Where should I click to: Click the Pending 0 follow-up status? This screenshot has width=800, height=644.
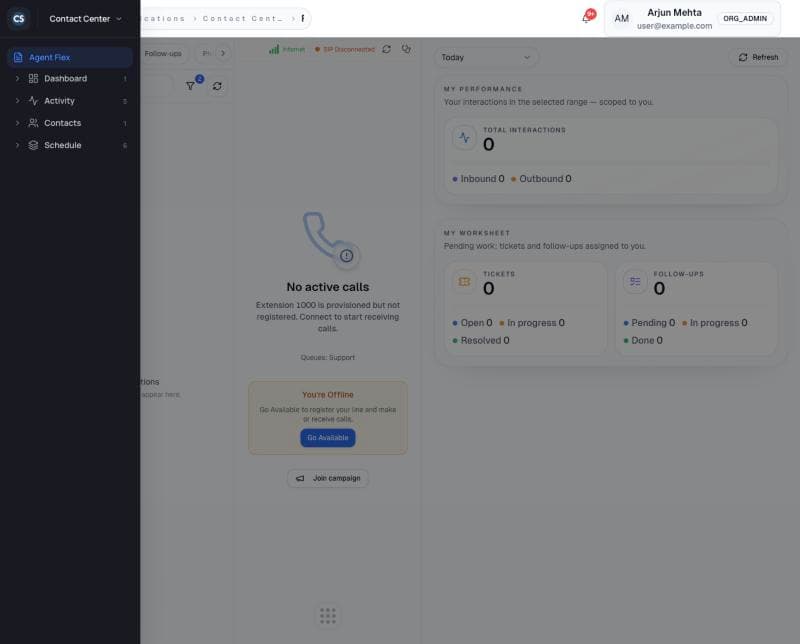click(649, 323)
